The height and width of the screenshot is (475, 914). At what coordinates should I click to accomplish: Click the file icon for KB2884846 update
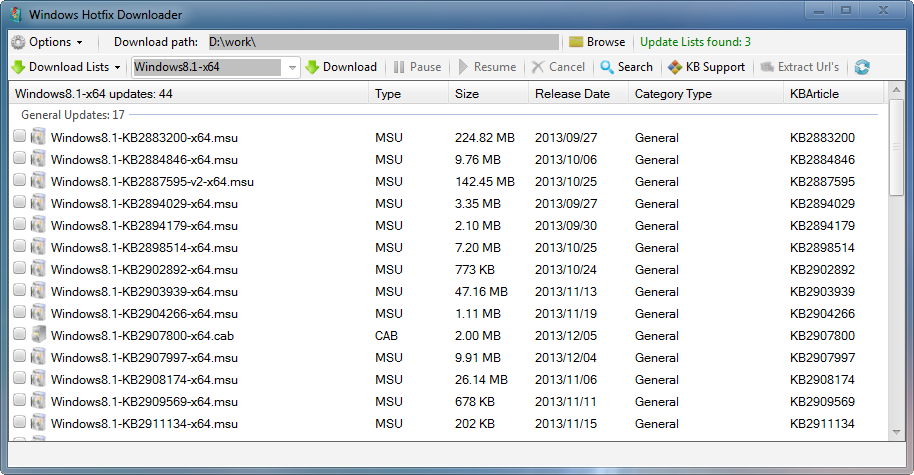(38, 159)
